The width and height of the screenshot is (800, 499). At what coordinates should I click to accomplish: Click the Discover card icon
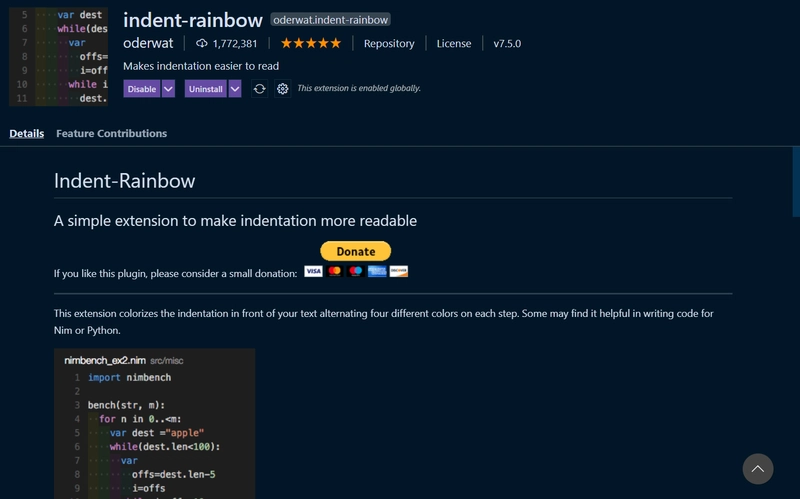click(x=398, y=271)
